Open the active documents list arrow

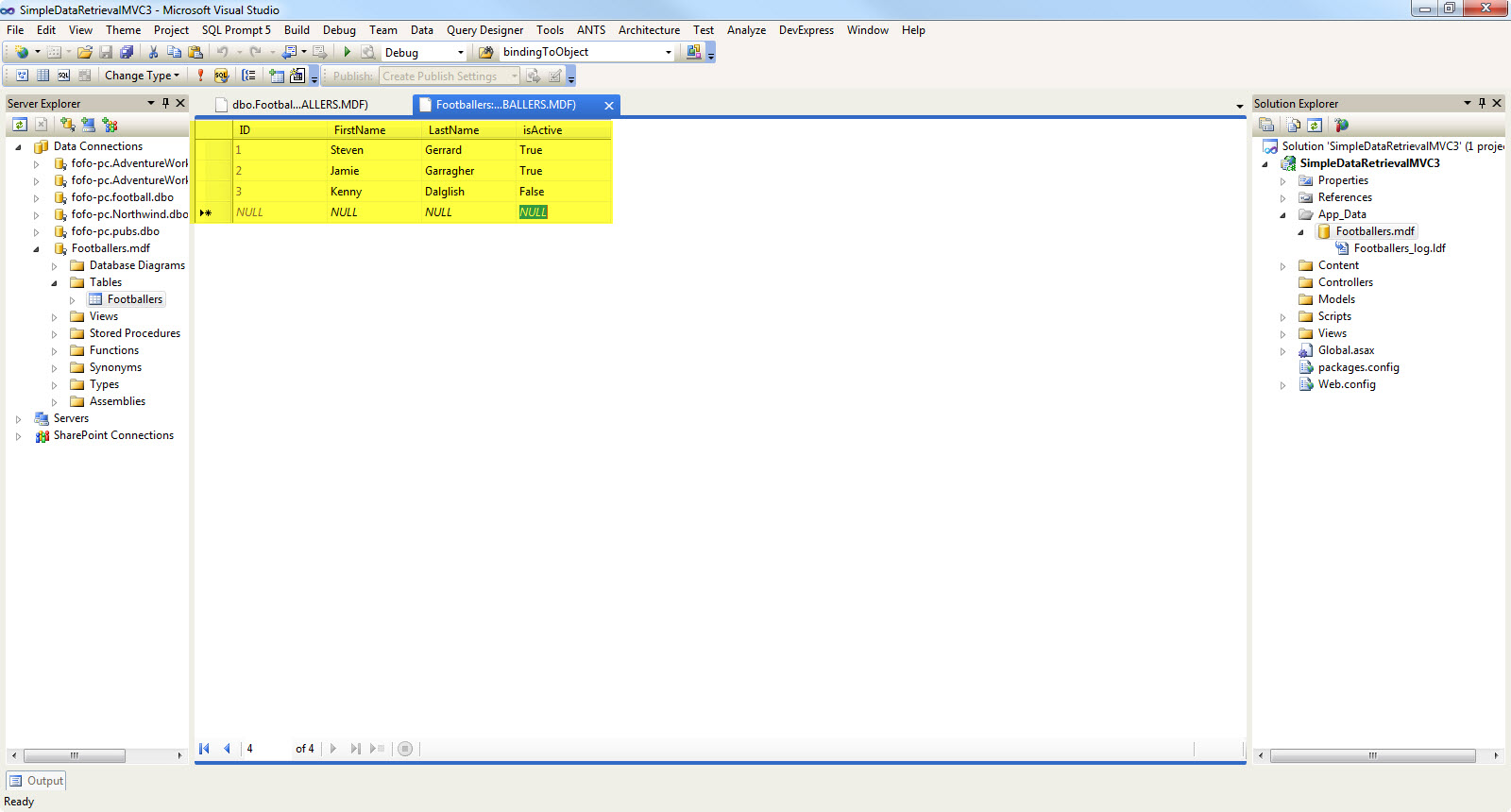pyautogui.click(x=1240, y=106)
